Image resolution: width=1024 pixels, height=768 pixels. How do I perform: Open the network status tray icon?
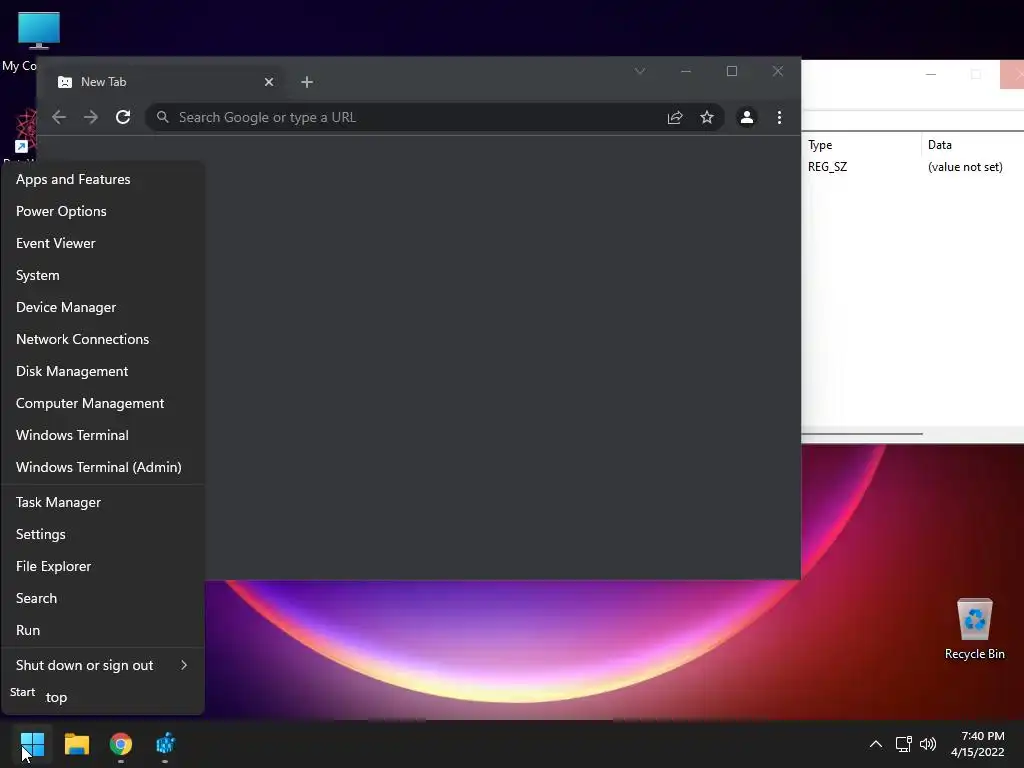(903, 744)
